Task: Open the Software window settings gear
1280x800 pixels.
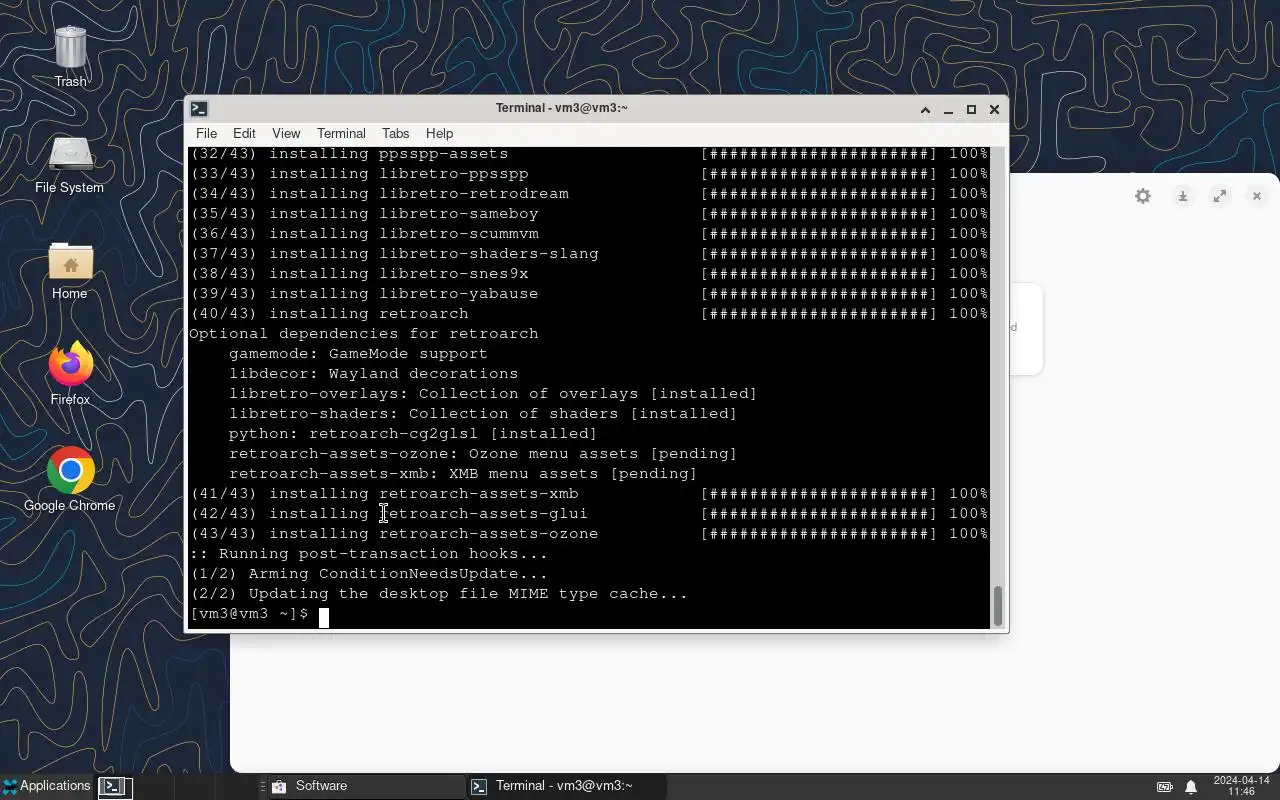Action: tap(1143, 196)
